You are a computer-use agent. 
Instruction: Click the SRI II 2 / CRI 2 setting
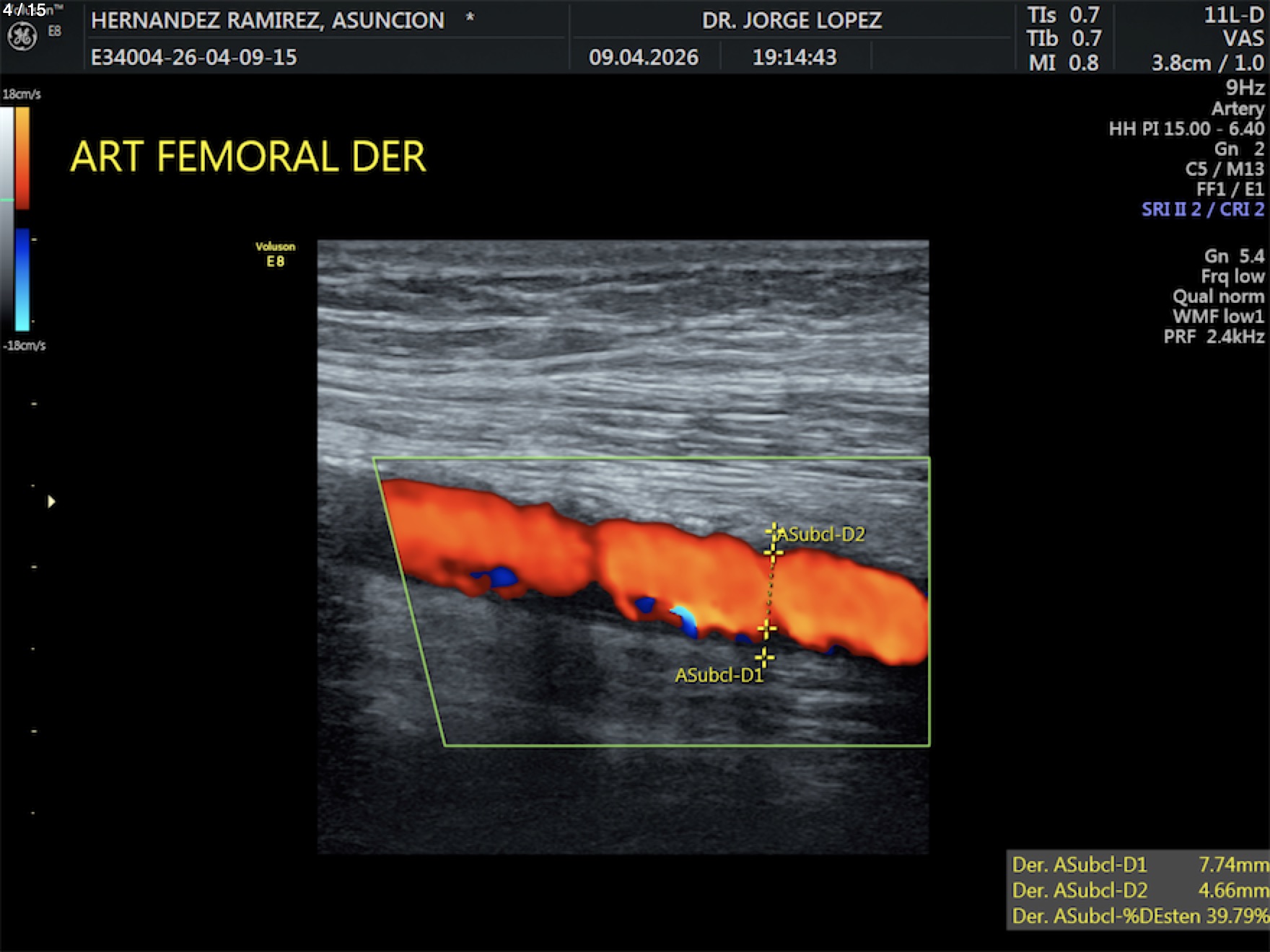(x=1202, y=209)
